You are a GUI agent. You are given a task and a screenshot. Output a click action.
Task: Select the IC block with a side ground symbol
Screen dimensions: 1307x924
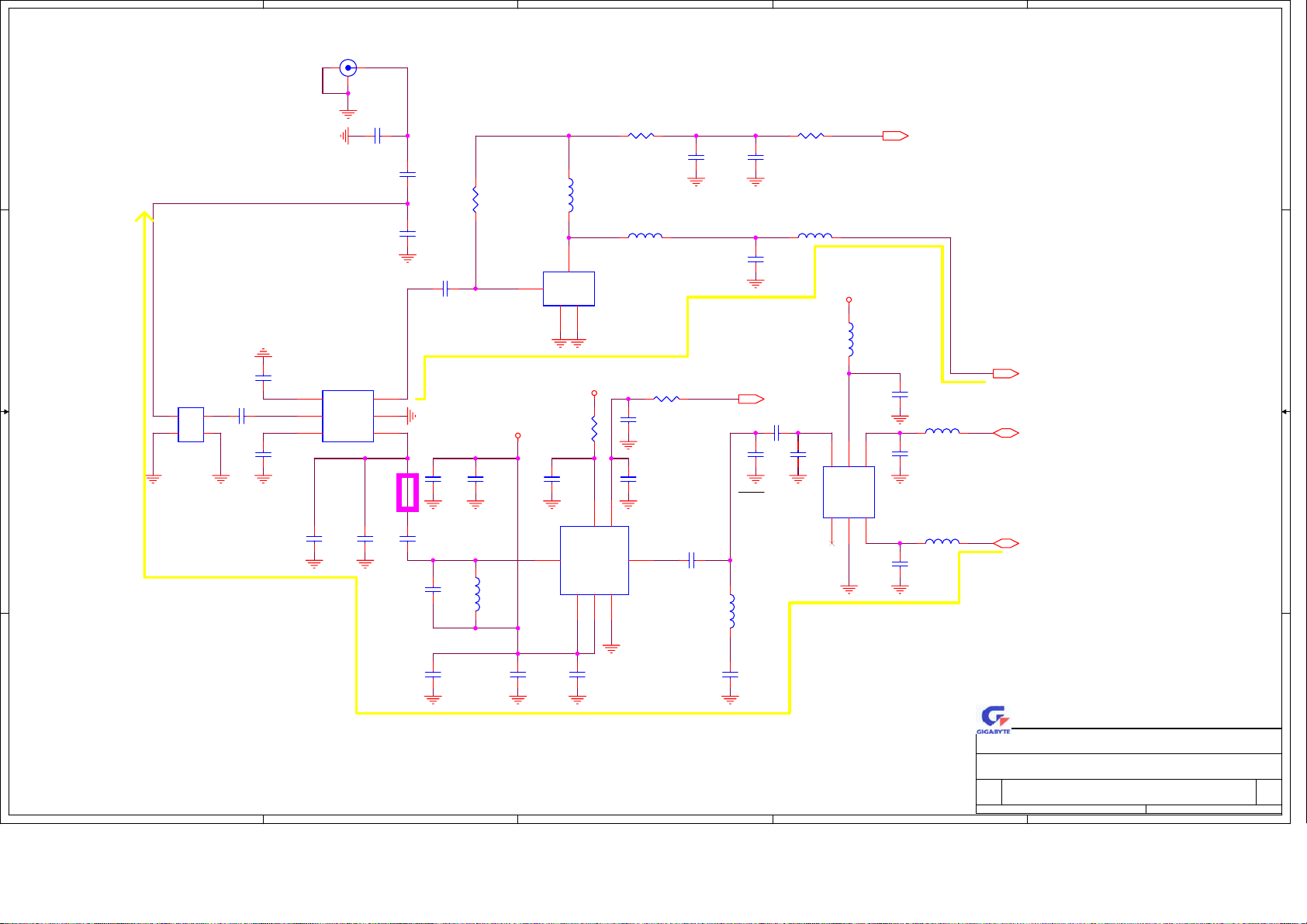pos(347,416)
